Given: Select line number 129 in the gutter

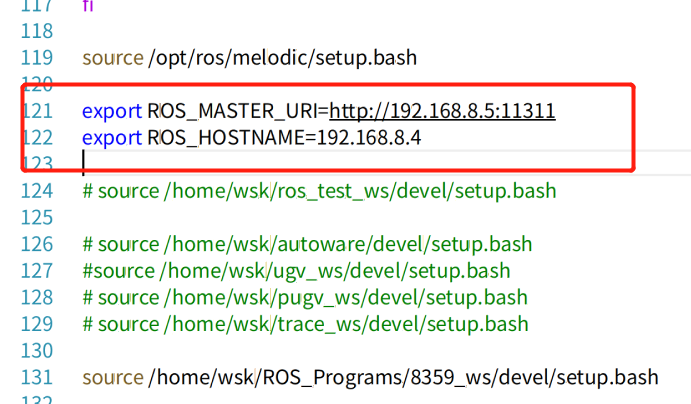Looking at the screenshot, I should [x=37, y=324].
